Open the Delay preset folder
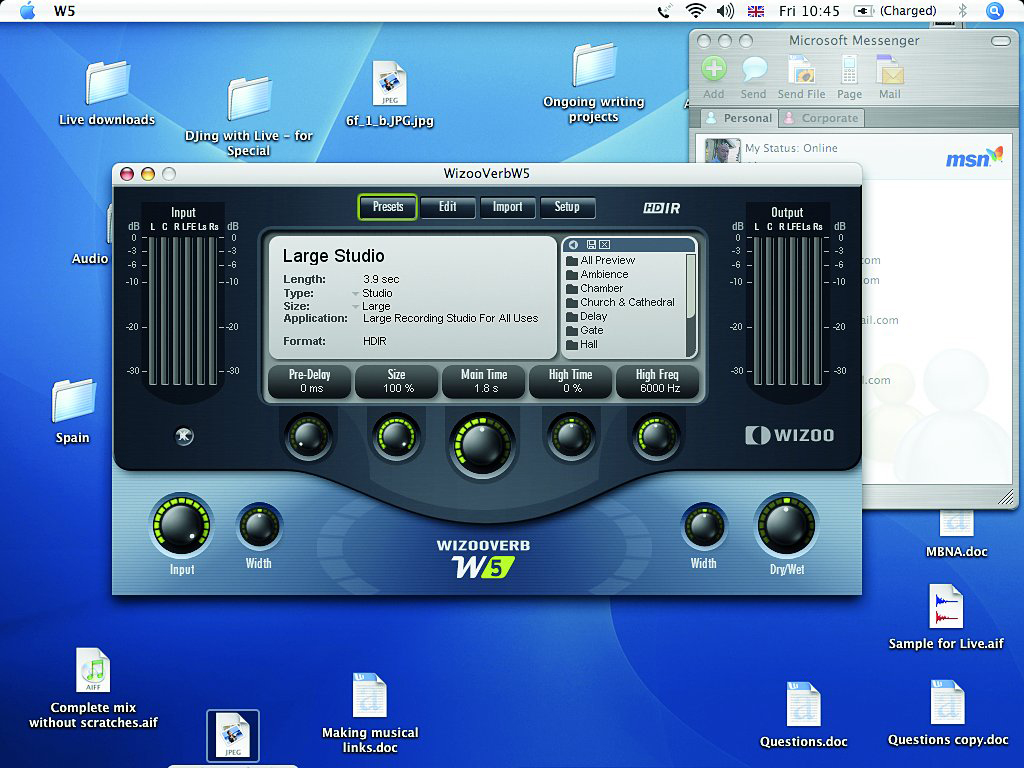 587,316
